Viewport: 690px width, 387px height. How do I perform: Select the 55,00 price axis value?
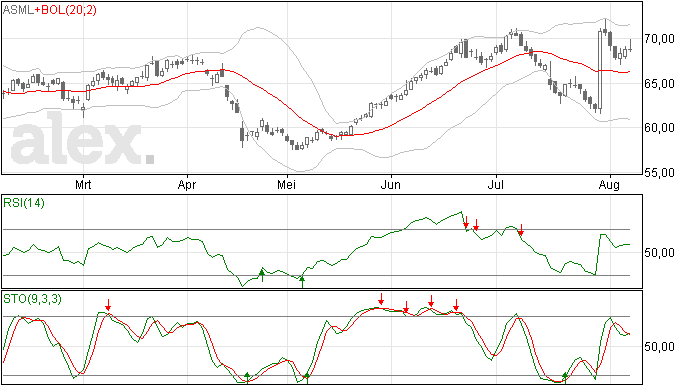tap(659, 173)
